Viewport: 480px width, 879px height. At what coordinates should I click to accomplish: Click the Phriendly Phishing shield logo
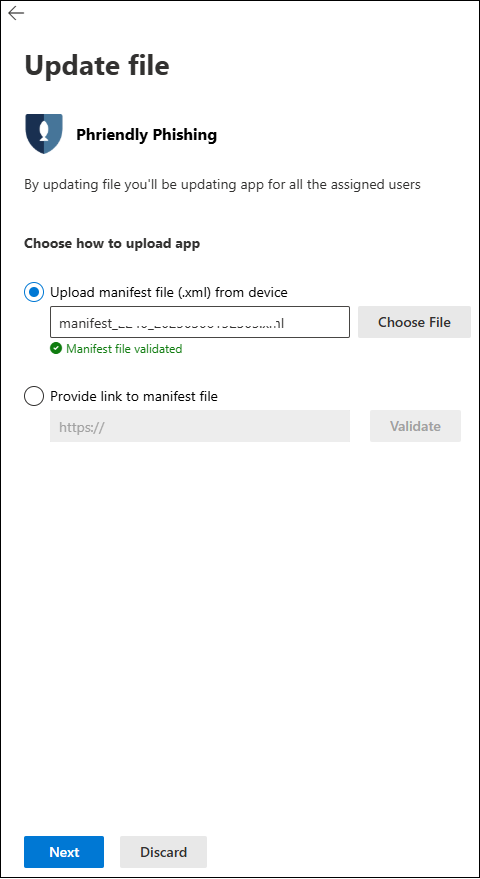pyautogui.click(x=44, y=133)
